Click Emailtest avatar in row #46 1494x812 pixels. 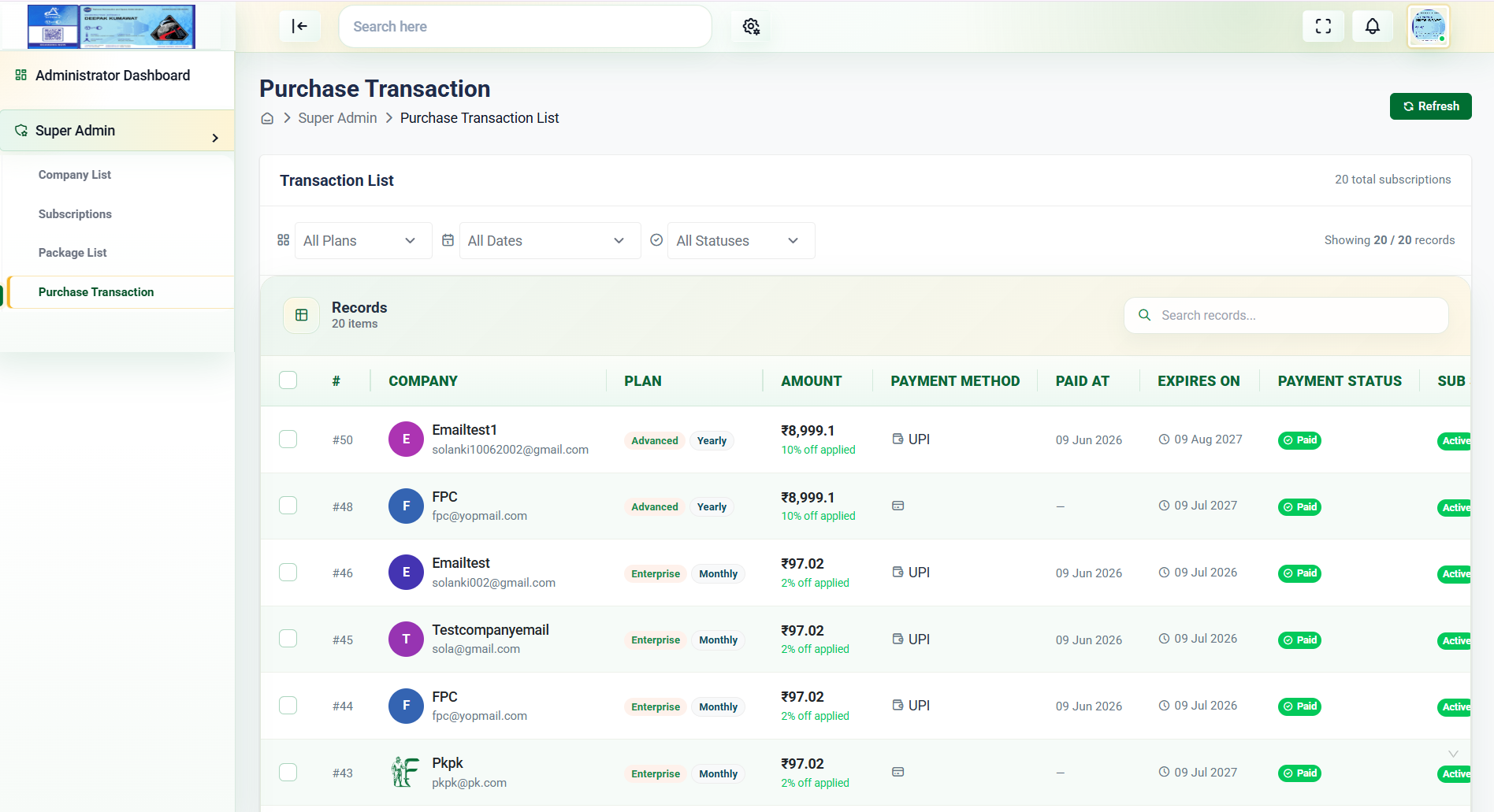tap(406, 573)
